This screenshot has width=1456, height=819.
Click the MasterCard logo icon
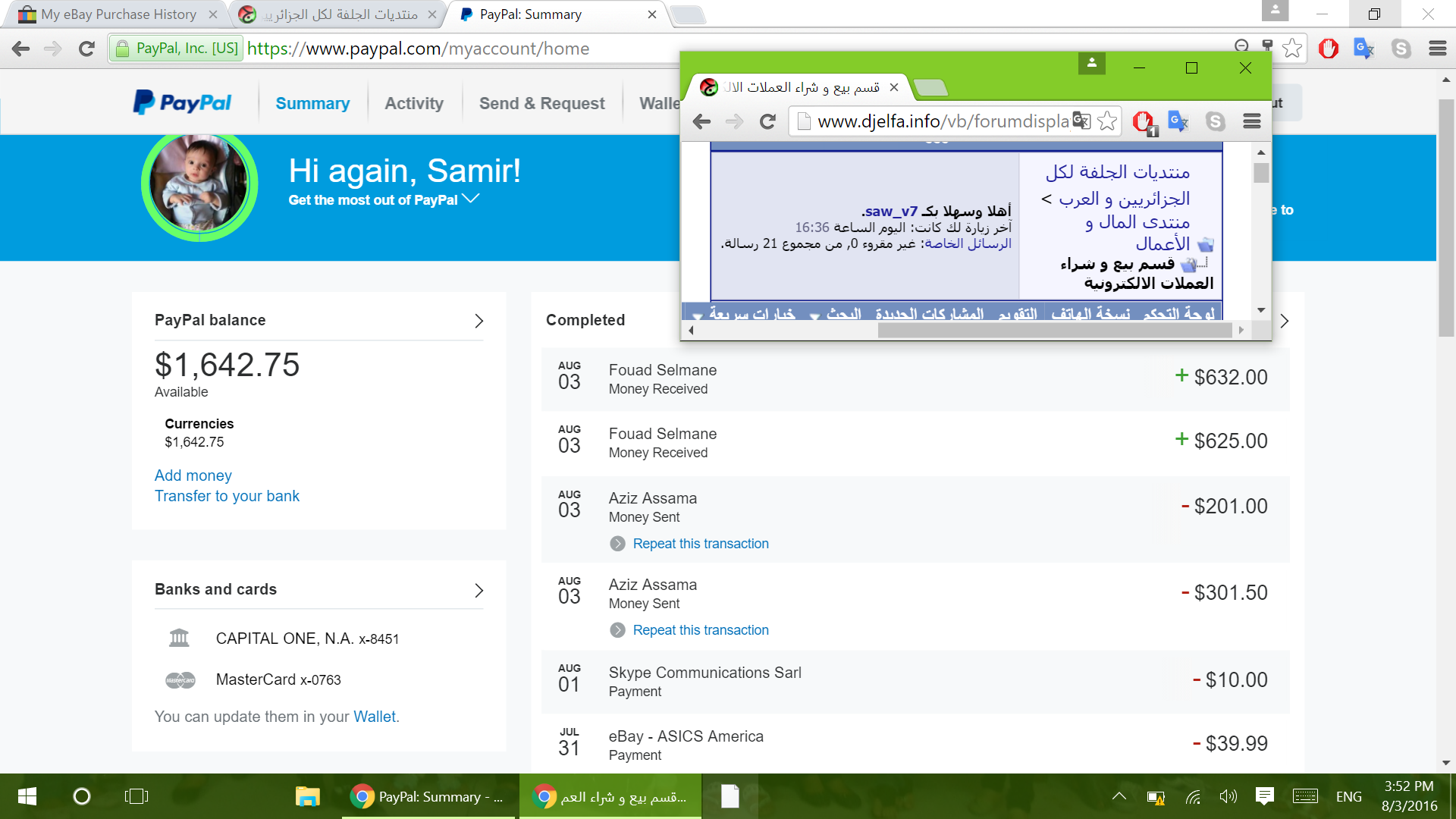[x=180, y=680]
